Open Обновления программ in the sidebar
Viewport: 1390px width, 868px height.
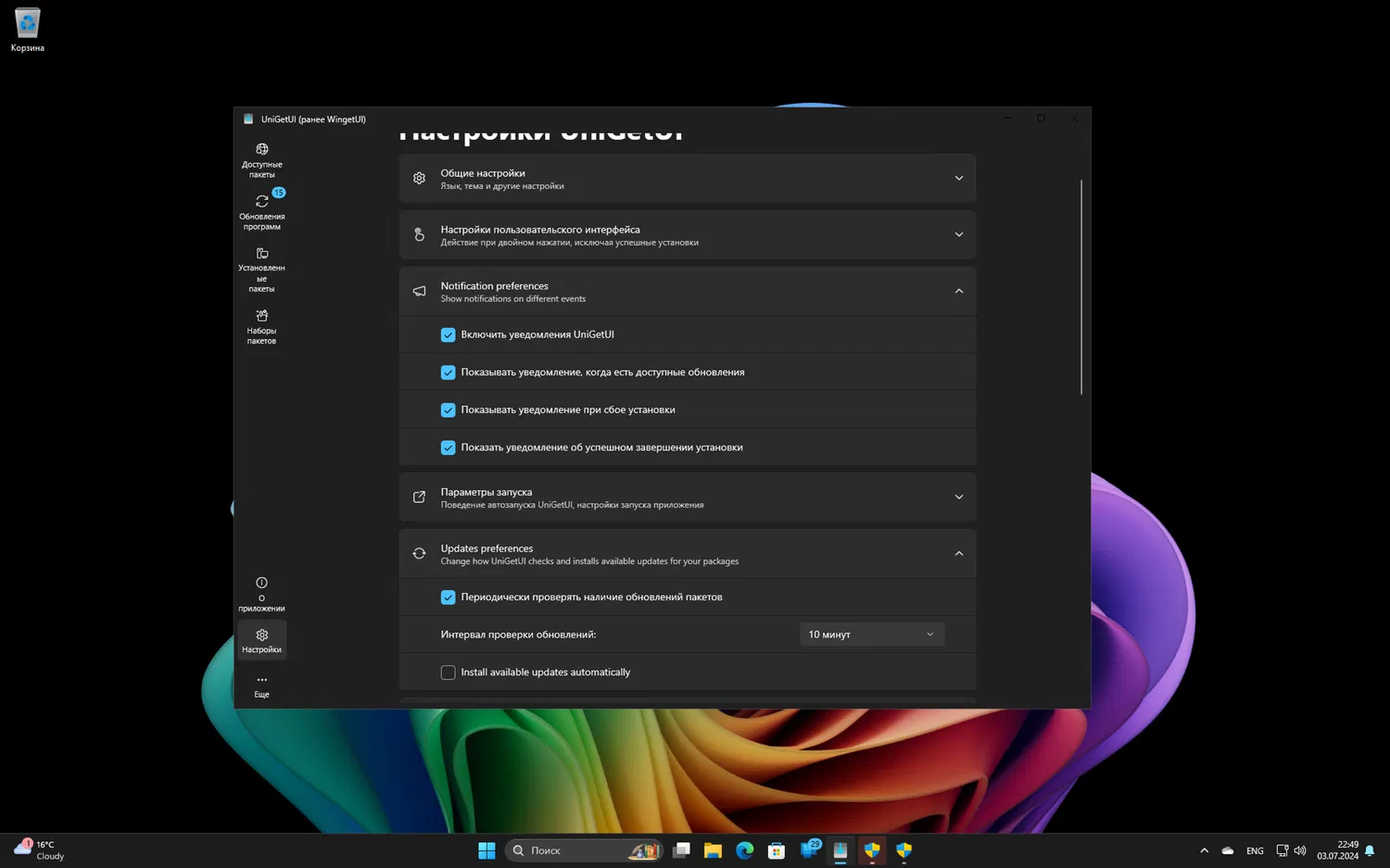pos(261,212)
